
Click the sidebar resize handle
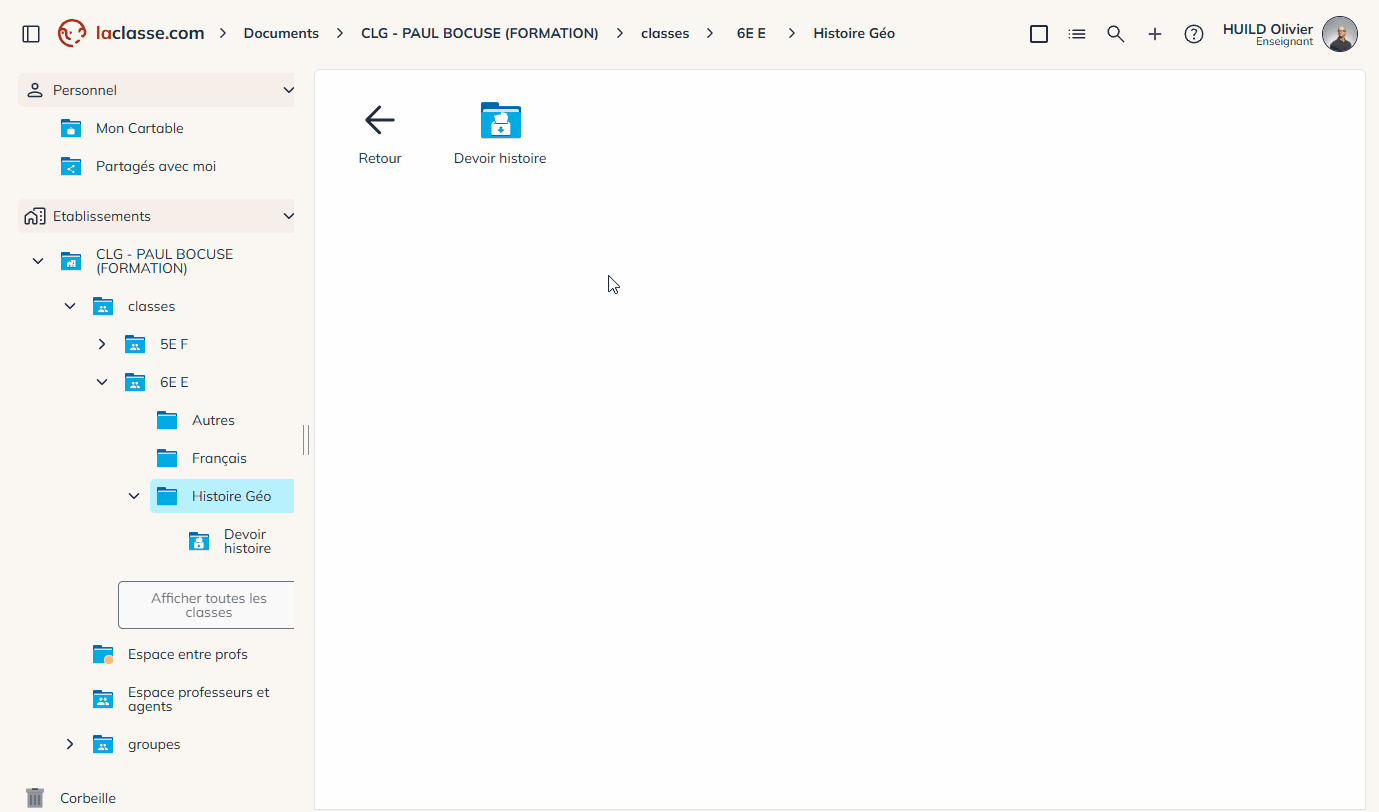tap(306, 440)
